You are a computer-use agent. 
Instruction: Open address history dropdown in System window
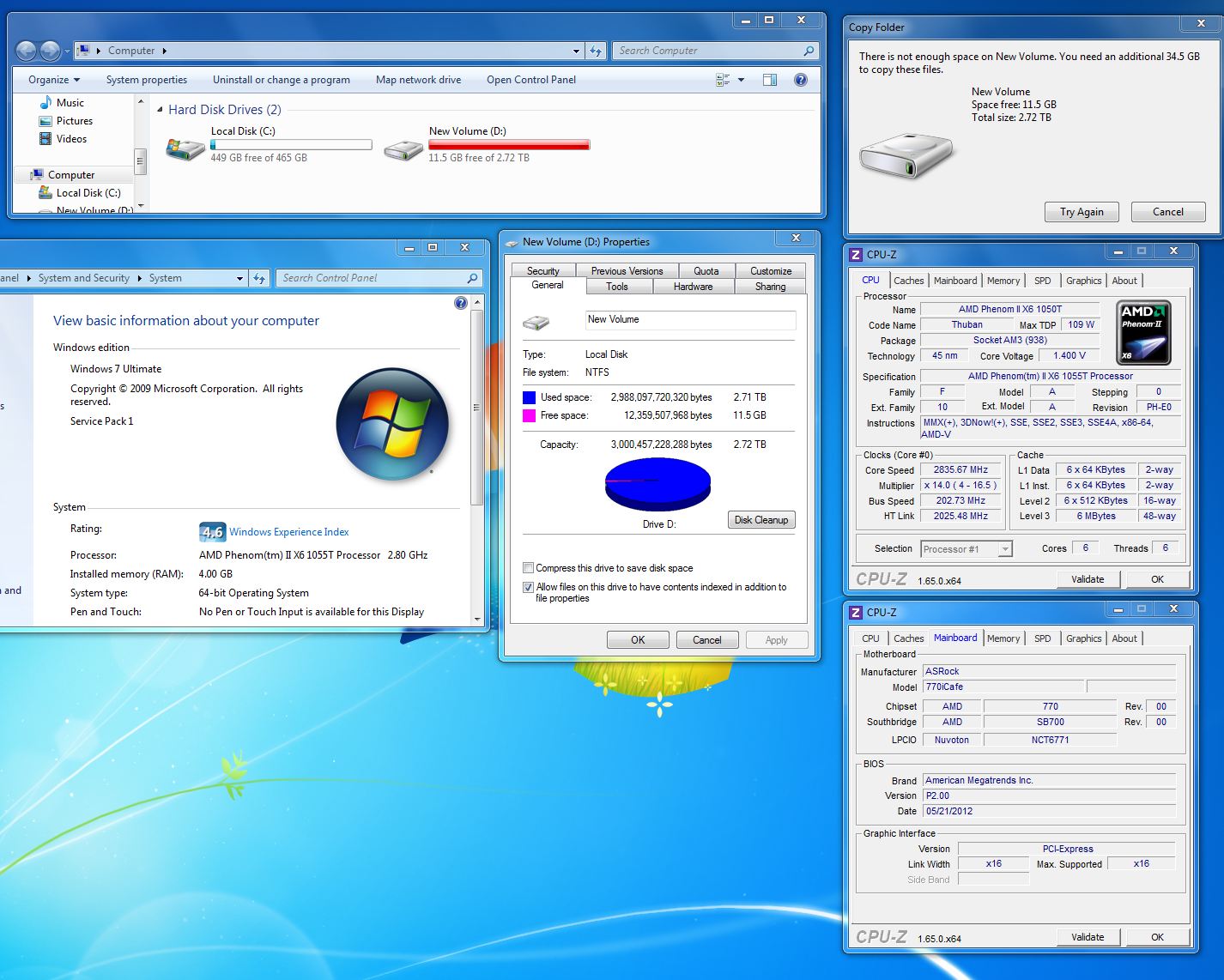239,278
